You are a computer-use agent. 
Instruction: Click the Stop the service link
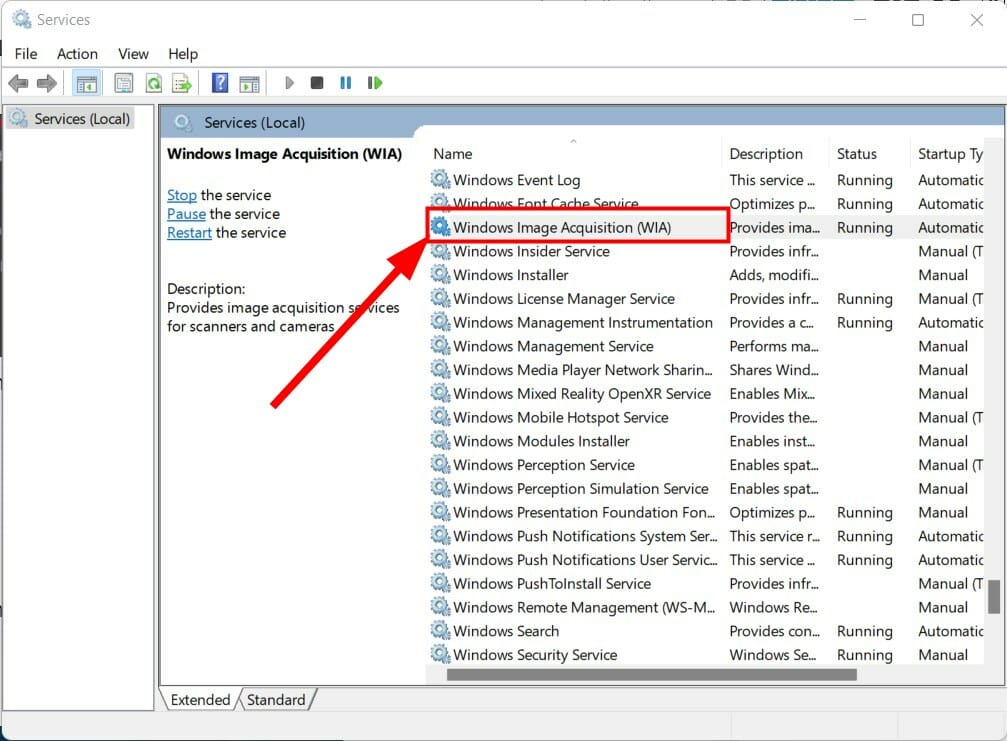click(181, 195)
